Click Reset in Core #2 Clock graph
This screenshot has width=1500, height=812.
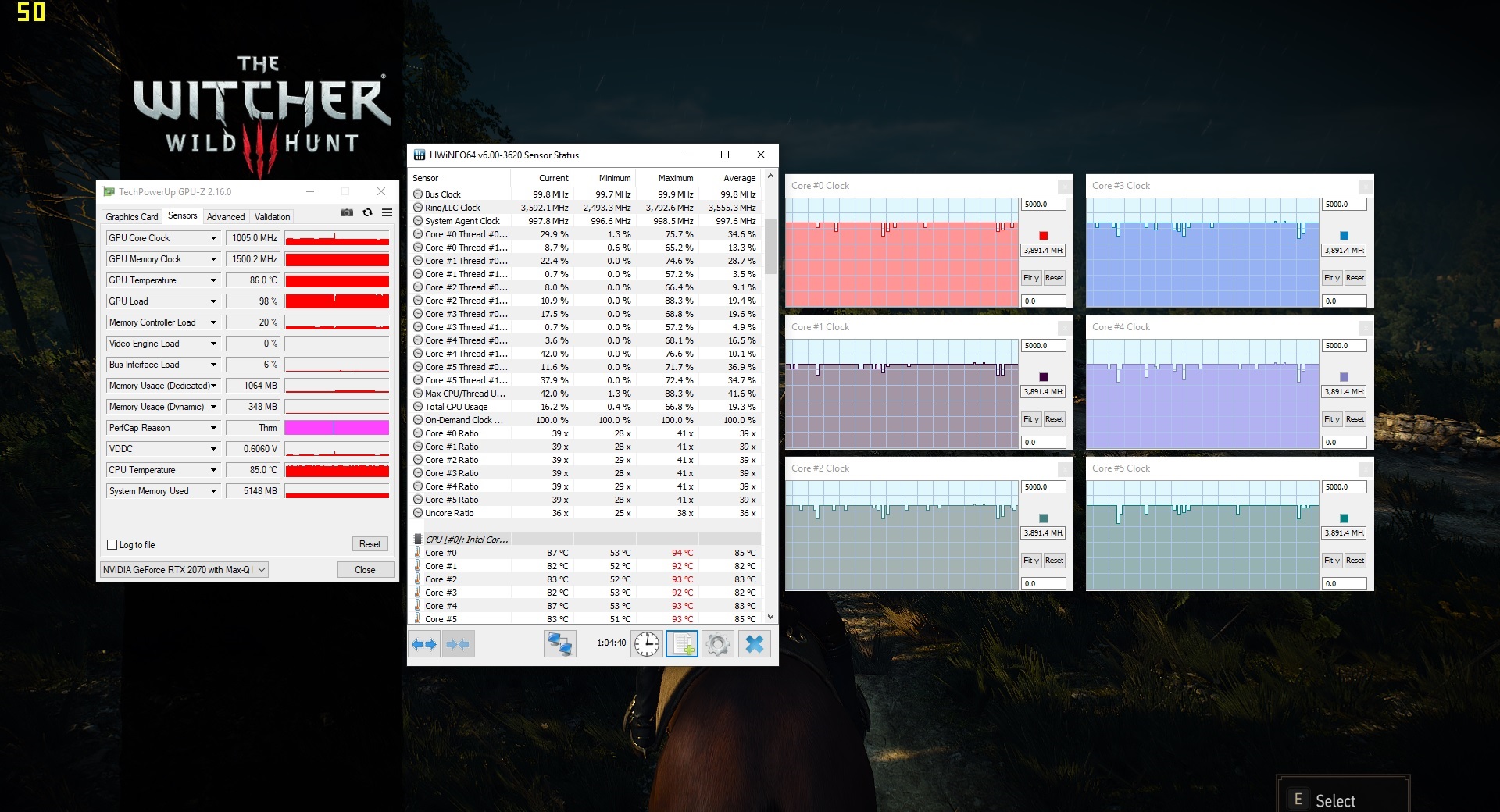pyautogui.click(x=1054, y=561)
